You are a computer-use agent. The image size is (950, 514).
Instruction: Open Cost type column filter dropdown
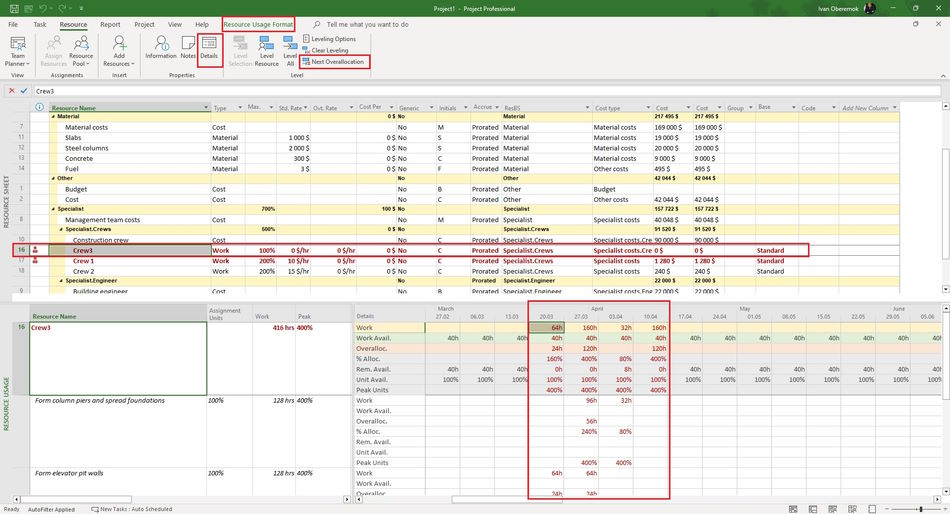648,108
